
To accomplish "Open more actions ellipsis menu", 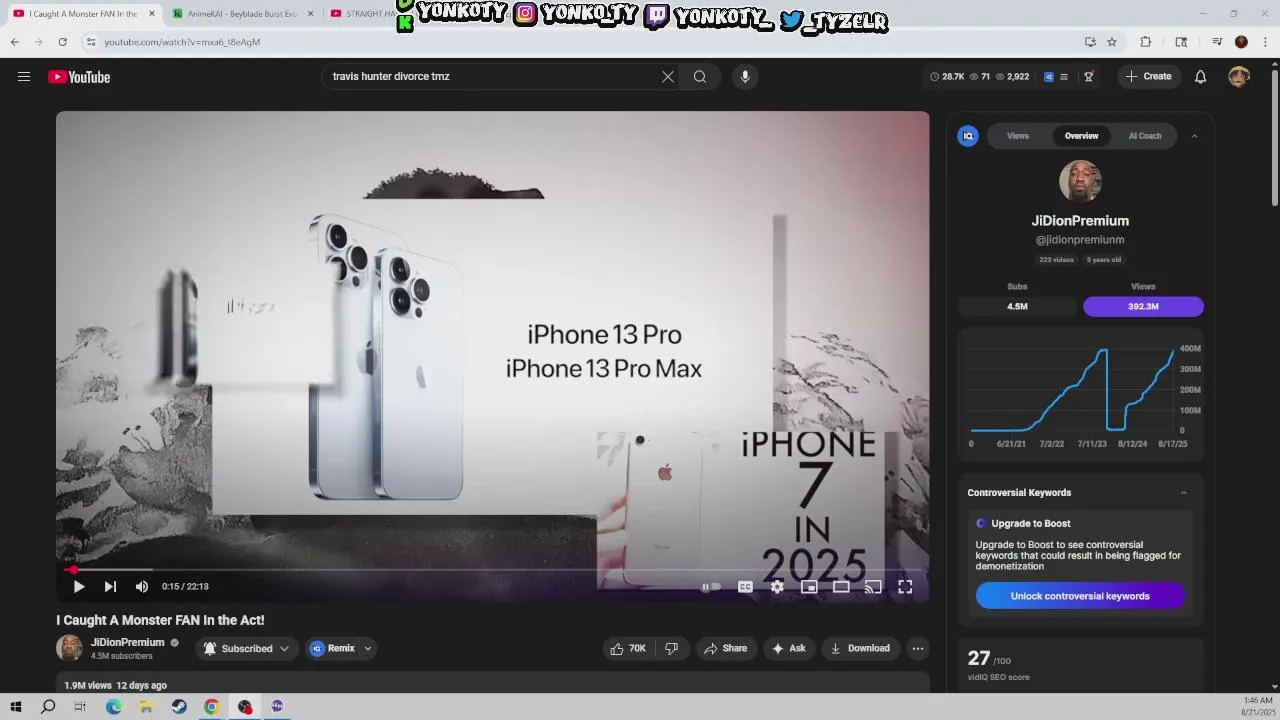I will pyautogui.click(x=918, y=648).
